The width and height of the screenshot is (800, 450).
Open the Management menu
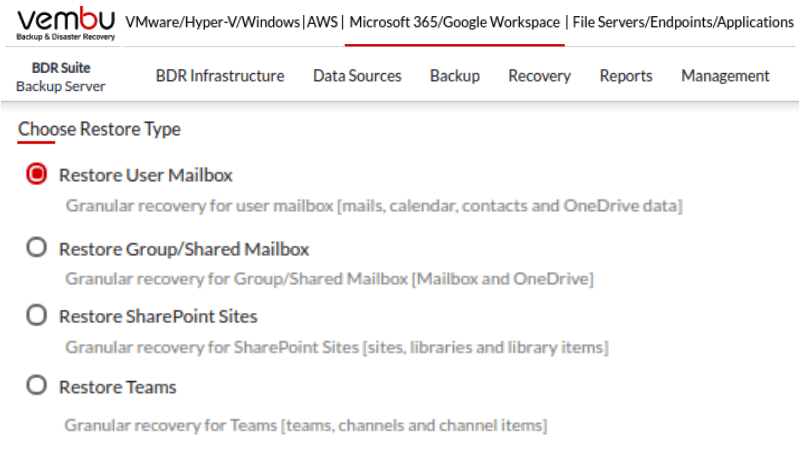click(725, 76)
